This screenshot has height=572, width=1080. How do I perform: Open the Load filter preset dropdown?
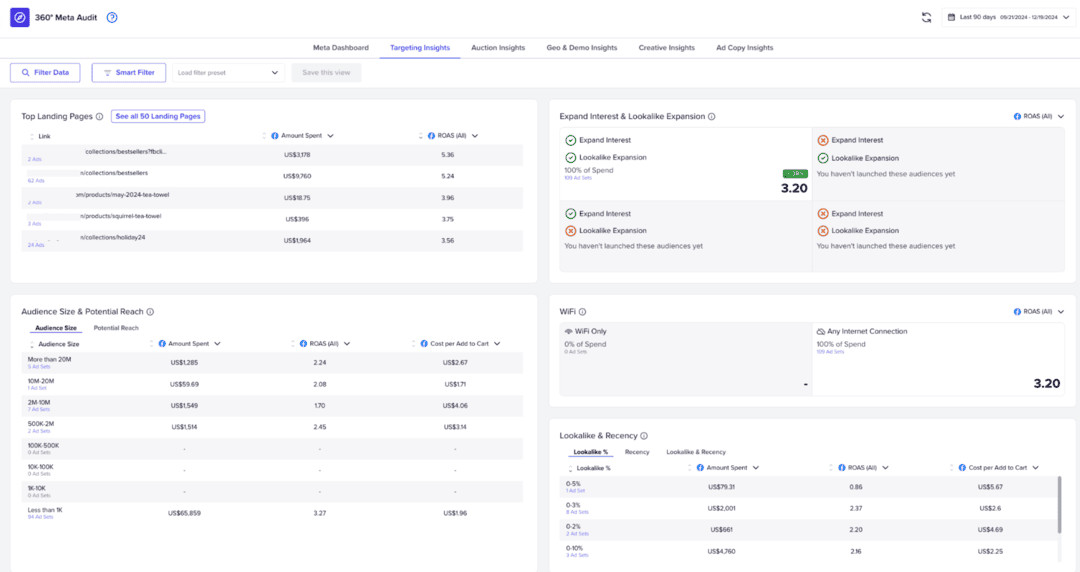(x=228, y=72)
